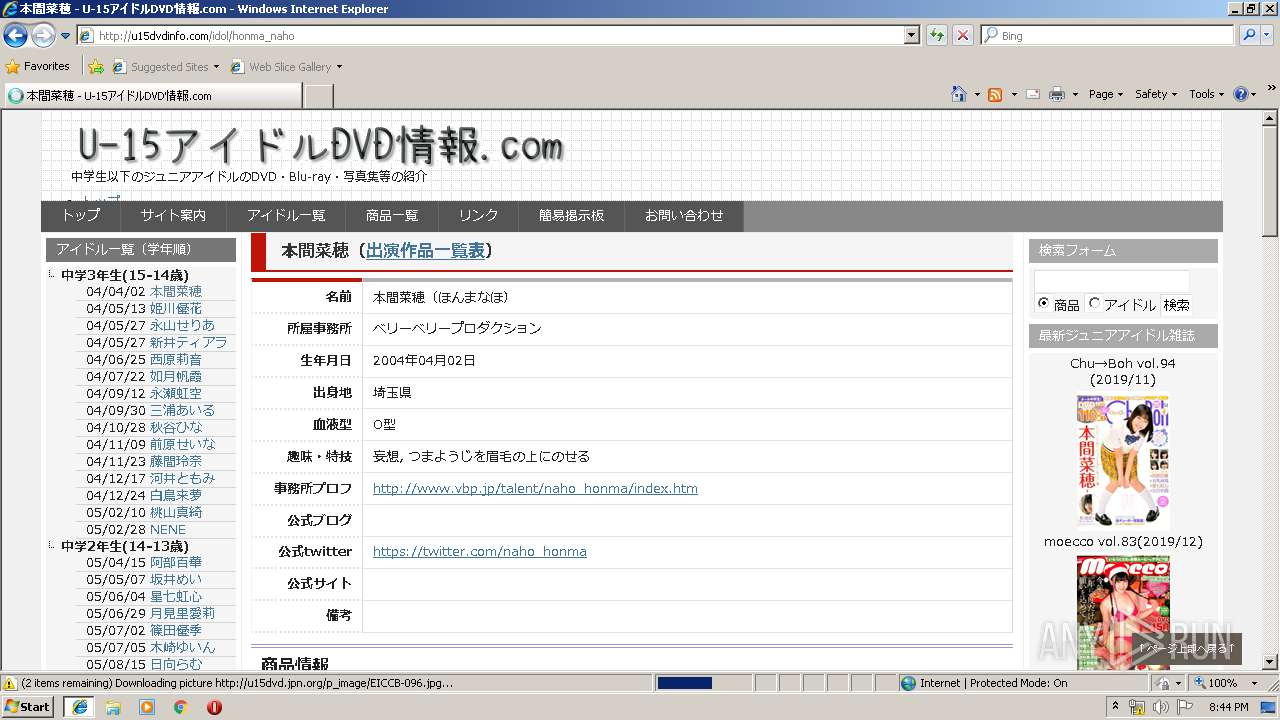
Task: Click the search magnifier icon
Action: point(1249,36)
